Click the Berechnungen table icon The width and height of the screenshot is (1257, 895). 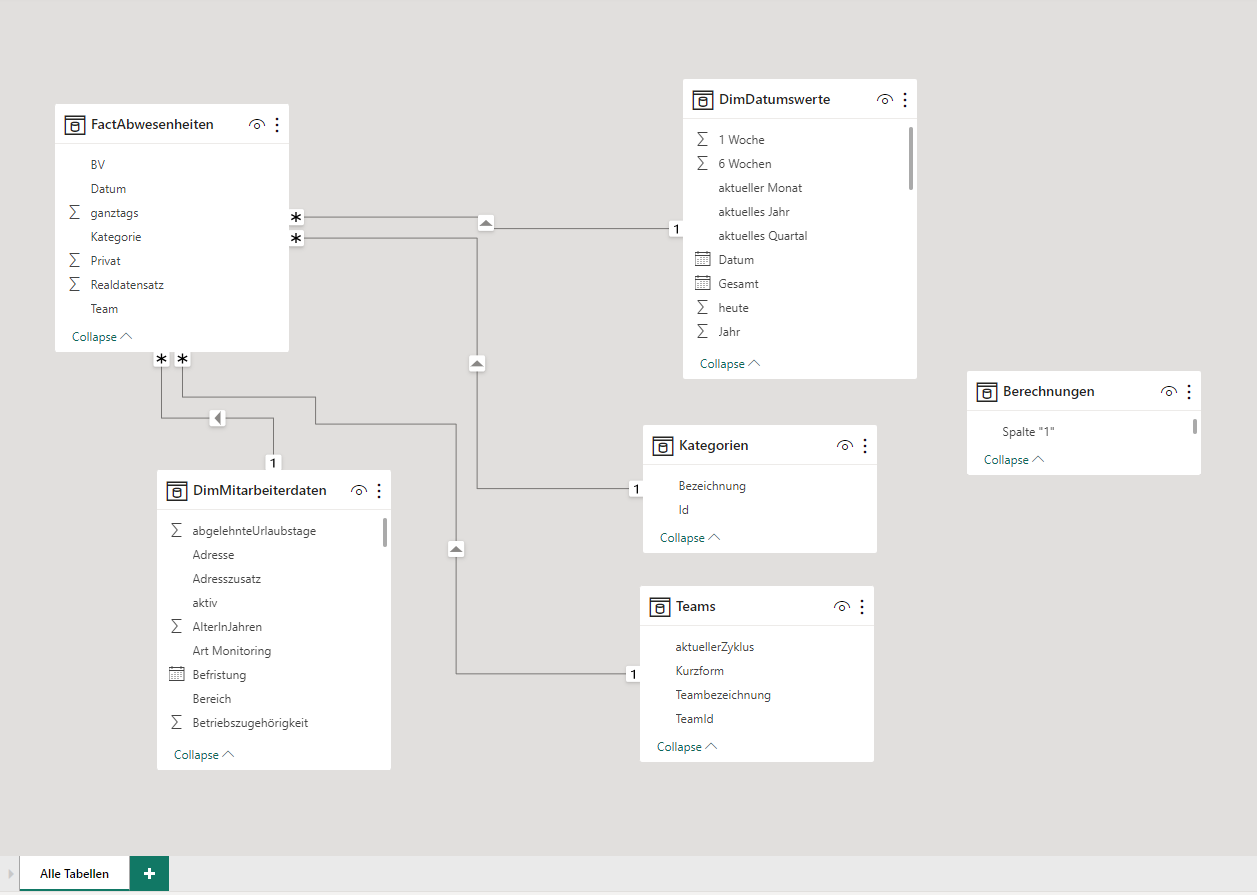tap(986, 392)
